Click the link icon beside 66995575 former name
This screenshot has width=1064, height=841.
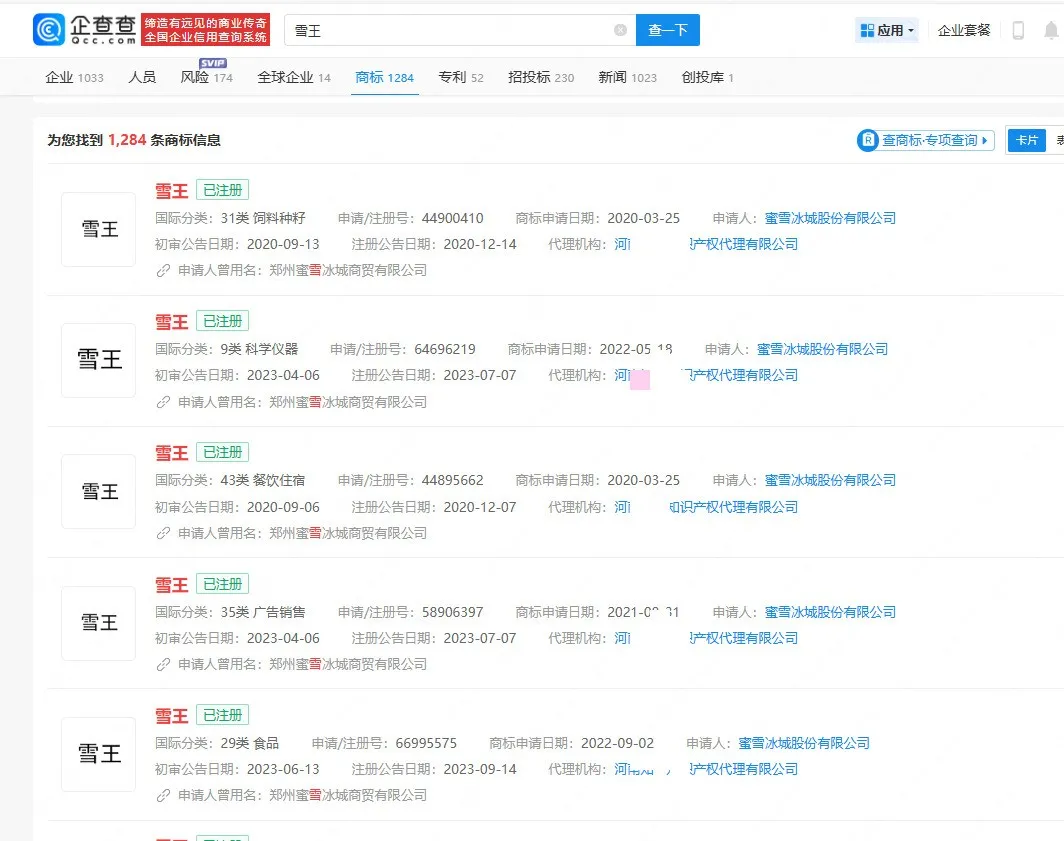163,796
